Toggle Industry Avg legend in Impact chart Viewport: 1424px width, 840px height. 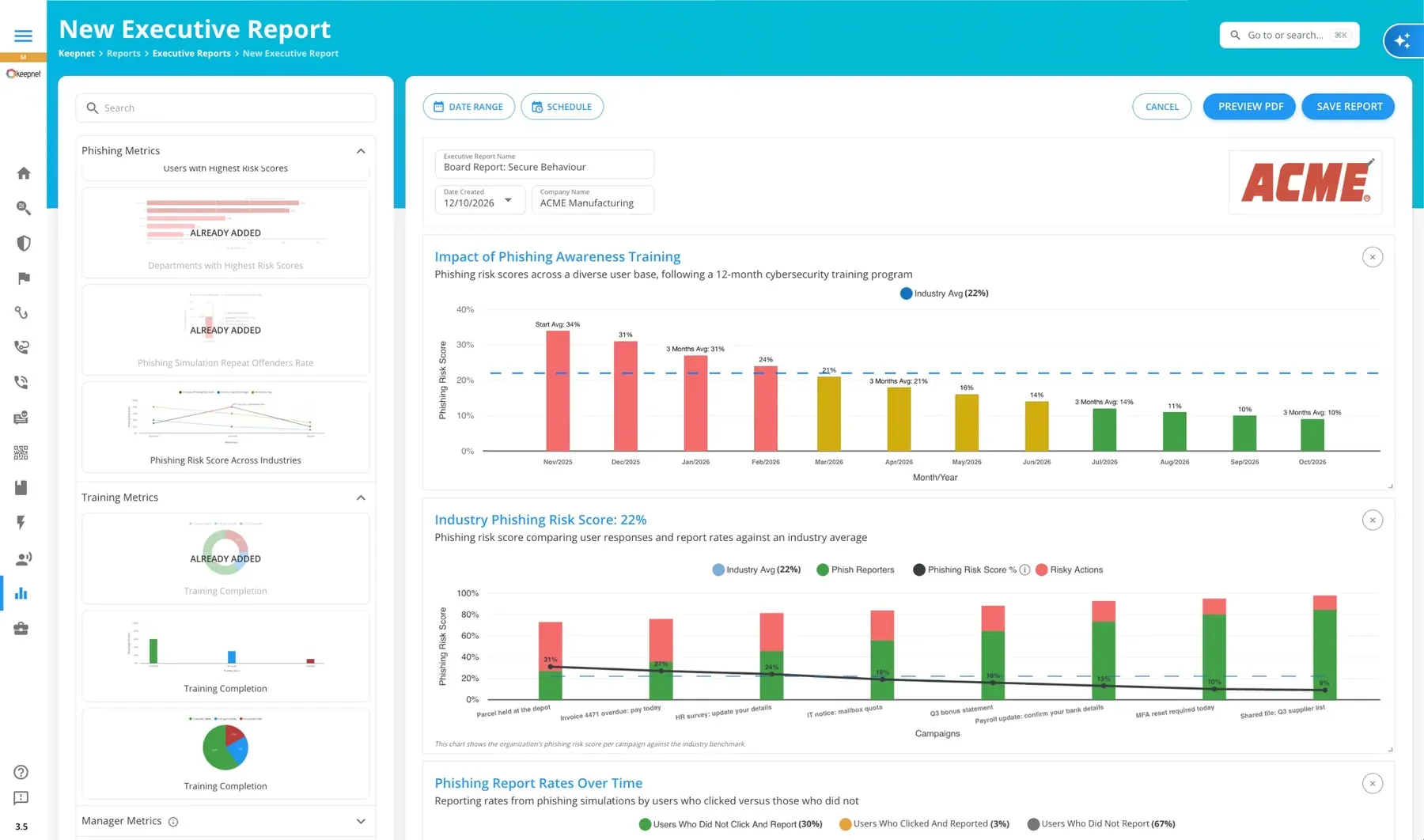point(944,293)
